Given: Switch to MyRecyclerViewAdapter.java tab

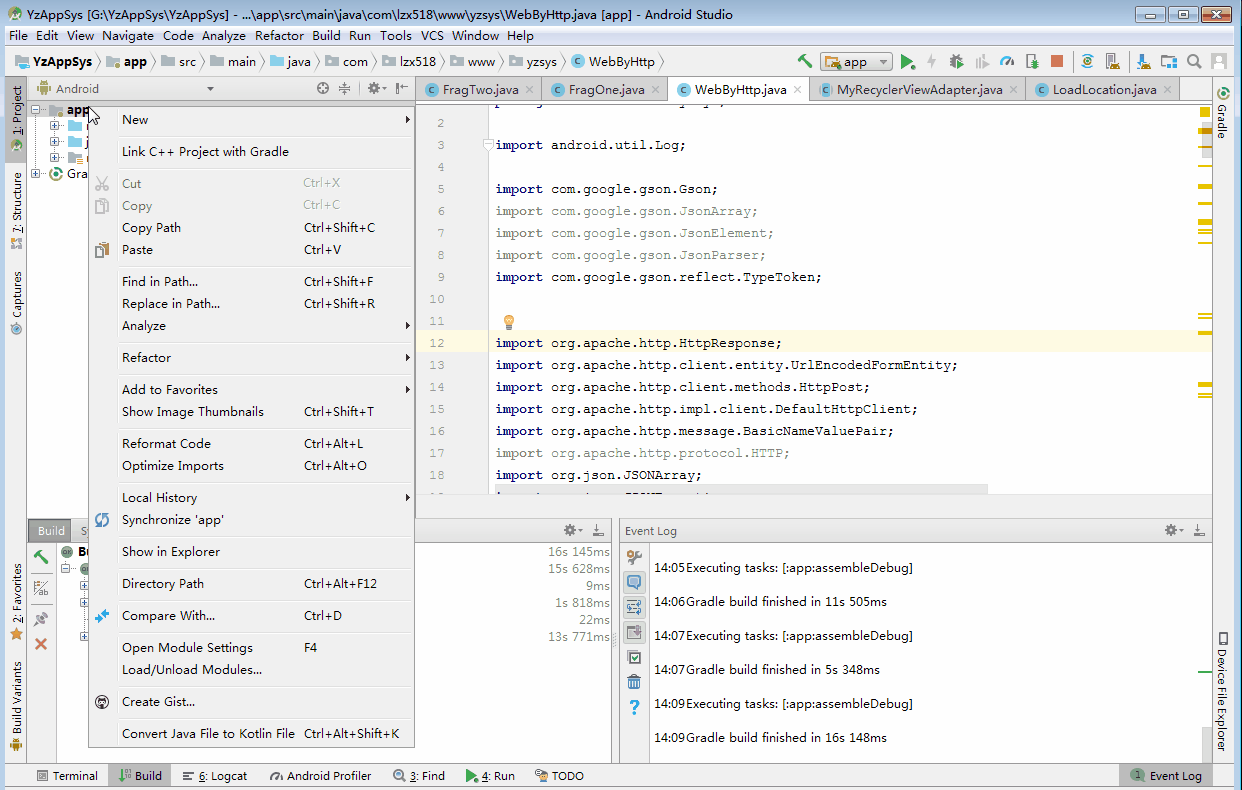Looking at the screenshot, I should [x=919, y=89].
